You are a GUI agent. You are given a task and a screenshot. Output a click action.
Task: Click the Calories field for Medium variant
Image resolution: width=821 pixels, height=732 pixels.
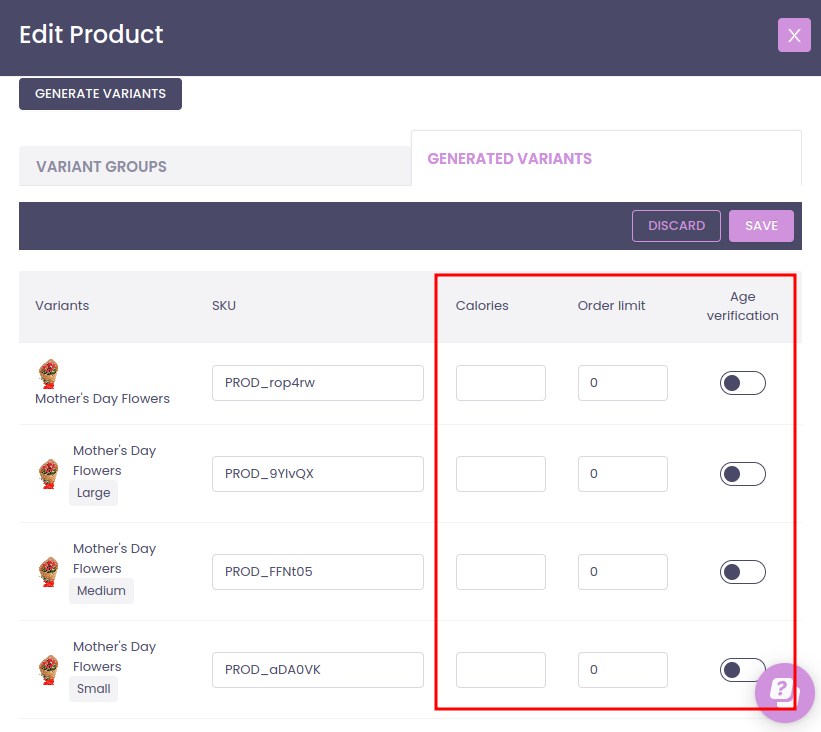(500, 572)
